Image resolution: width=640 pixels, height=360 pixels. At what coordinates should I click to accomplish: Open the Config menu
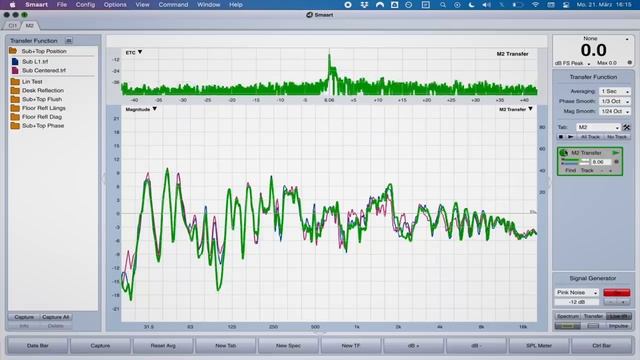pos(85,5)
